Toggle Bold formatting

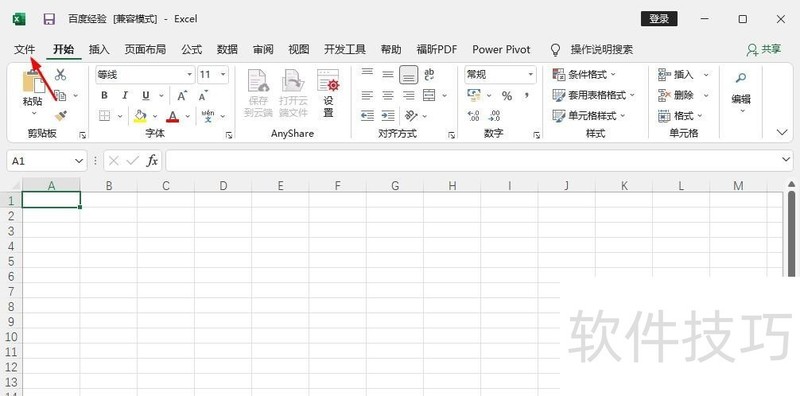[105, 95]
